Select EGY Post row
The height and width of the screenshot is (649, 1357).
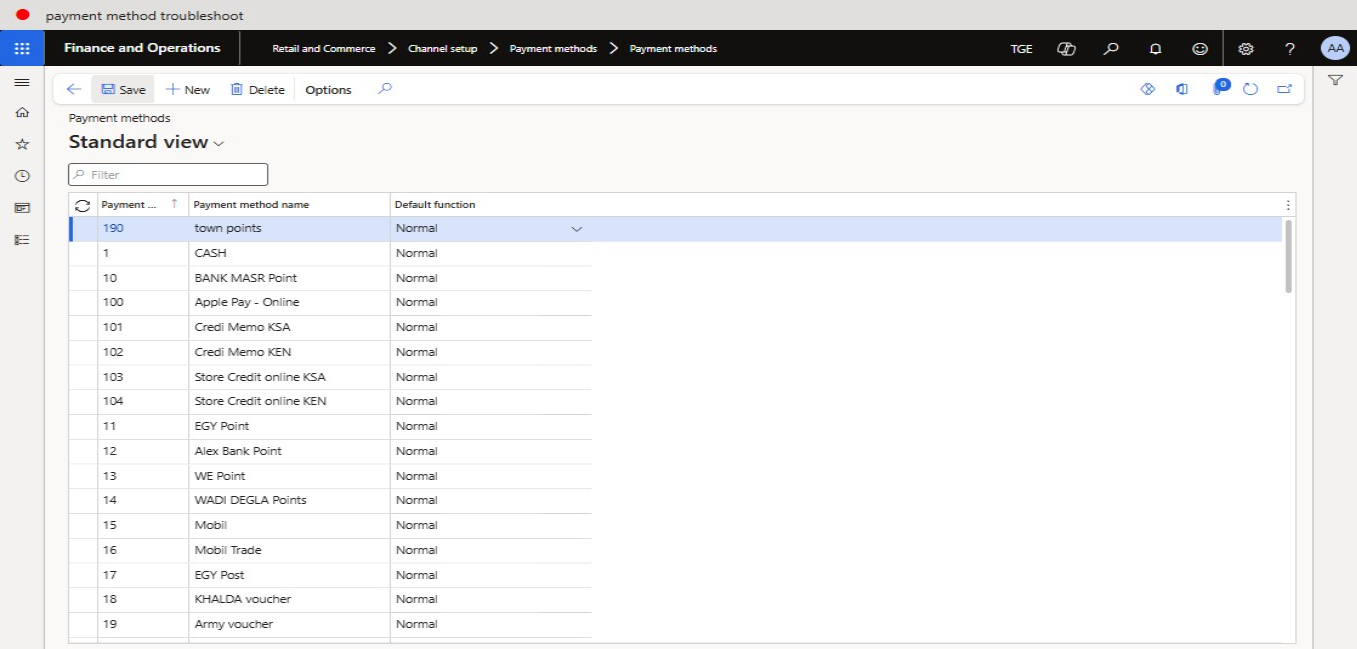(x=330, y=575)
